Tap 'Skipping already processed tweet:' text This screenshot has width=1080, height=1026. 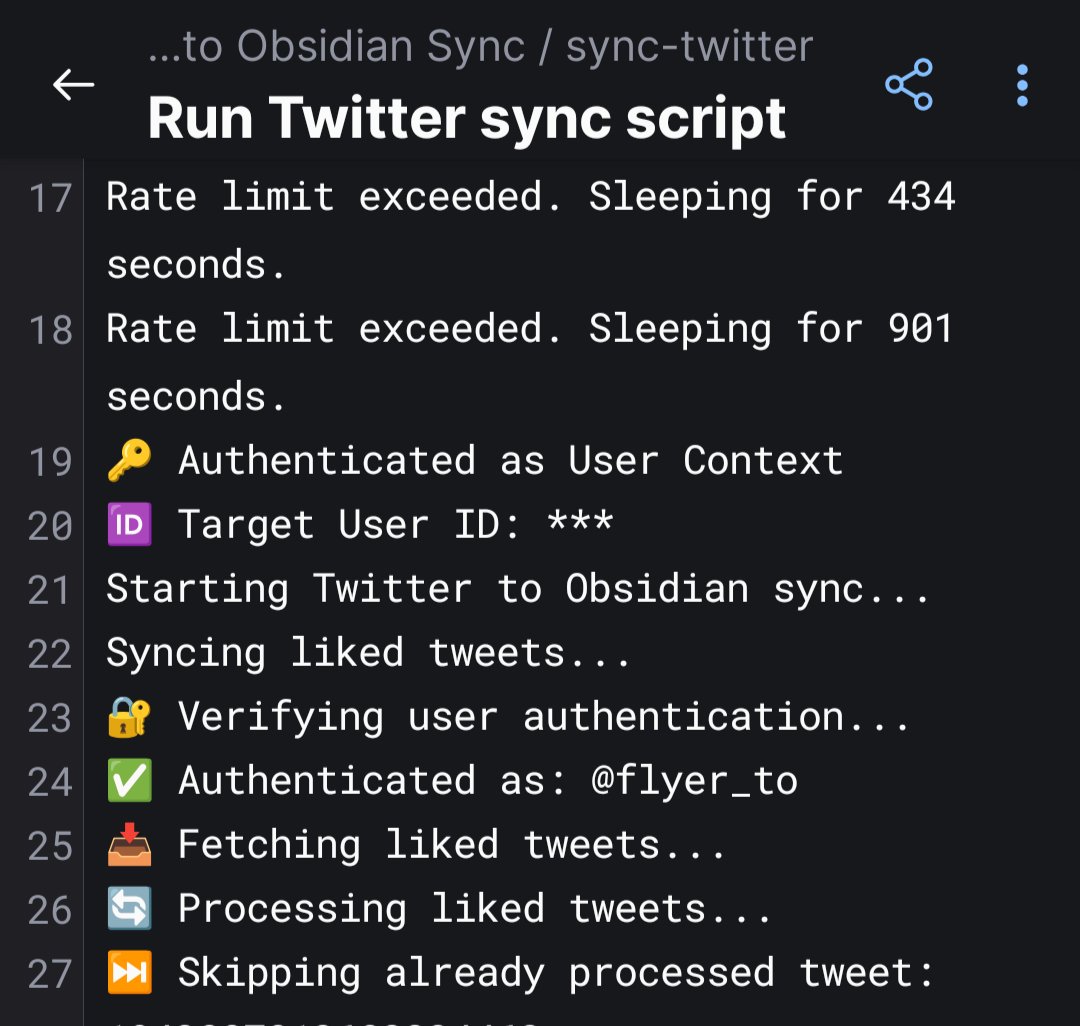coord(556,973)
